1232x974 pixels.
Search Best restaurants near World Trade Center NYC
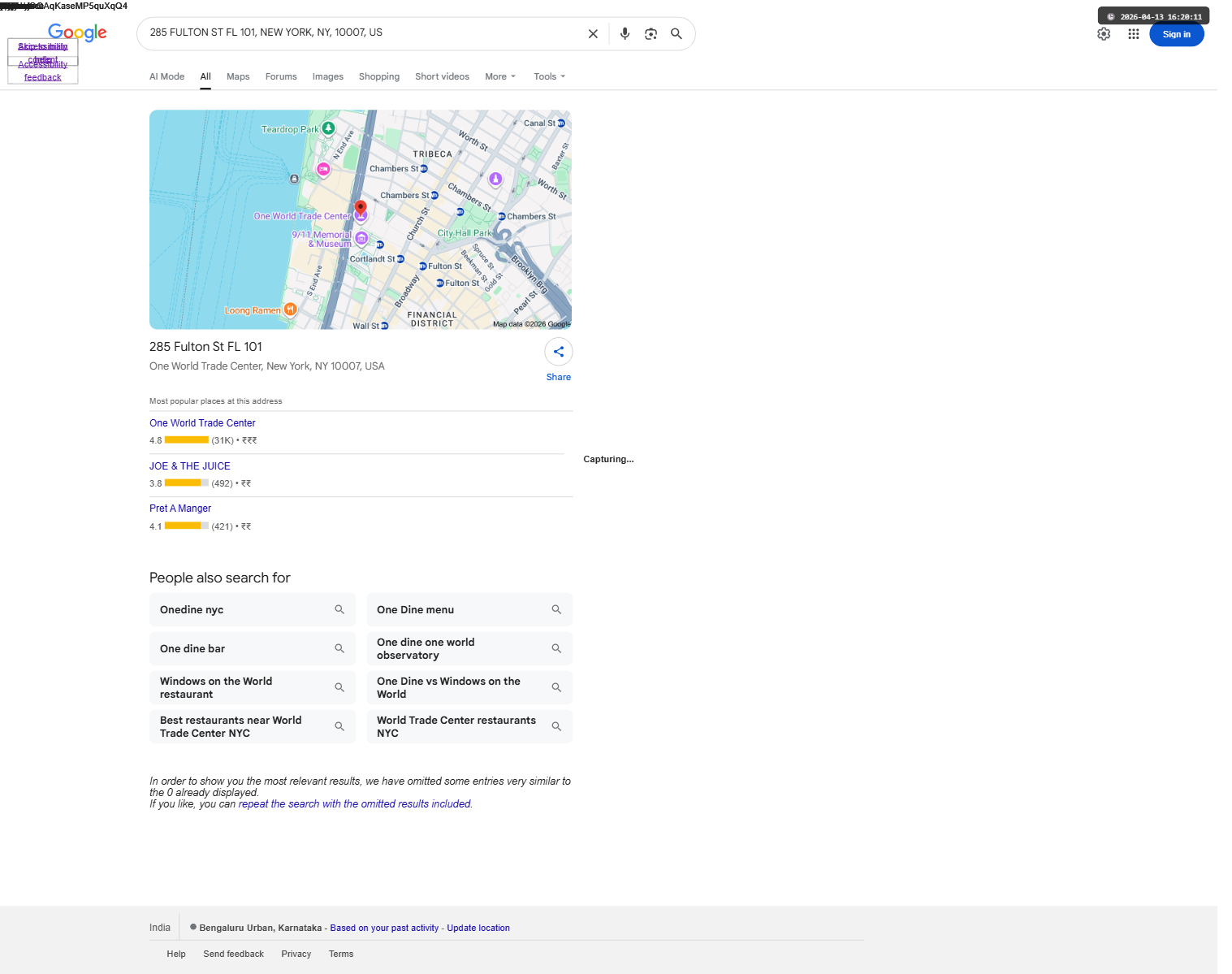click(x=253, y=727)
